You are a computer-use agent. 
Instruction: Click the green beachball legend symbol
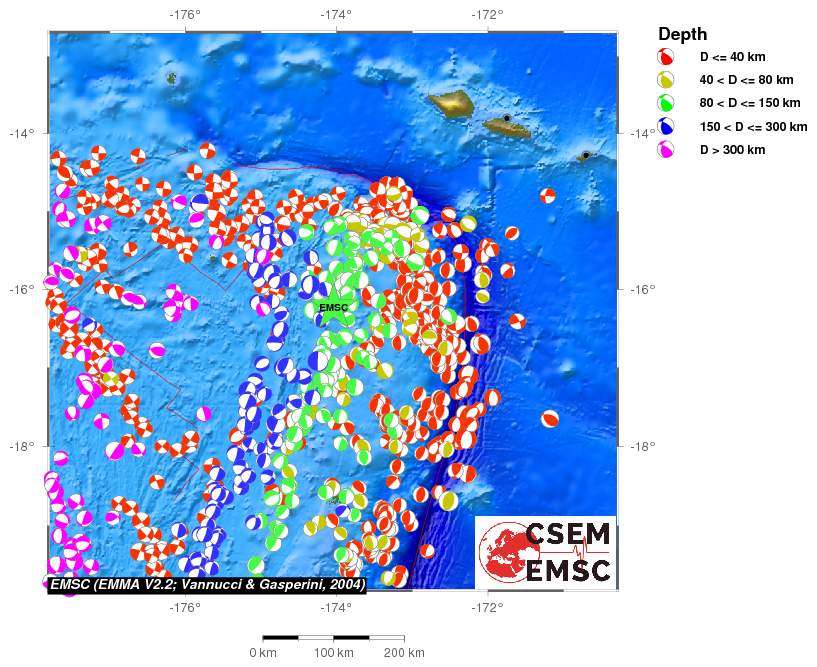[665, 103]
